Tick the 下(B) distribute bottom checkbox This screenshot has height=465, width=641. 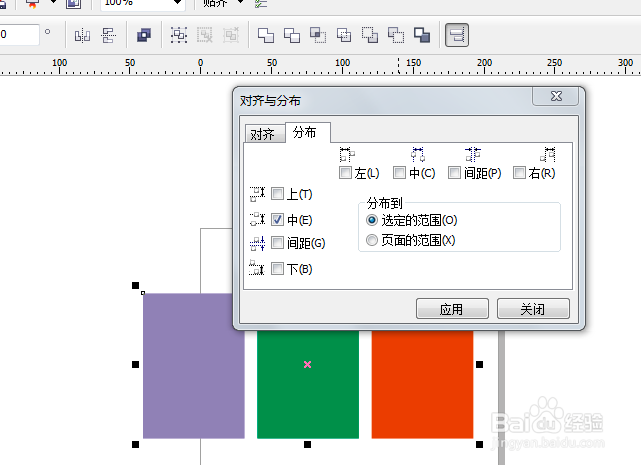click(x=277, y=269)
